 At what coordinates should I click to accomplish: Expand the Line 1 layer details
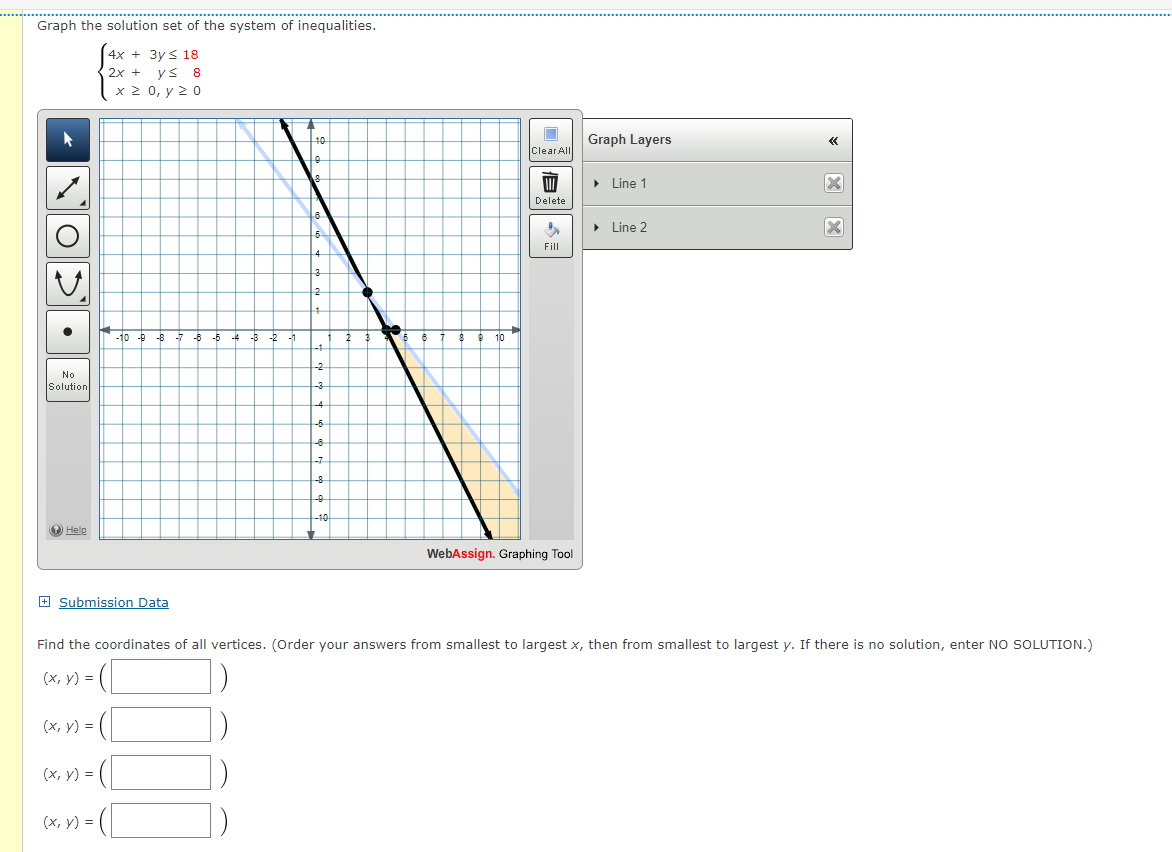pos(597,183)
